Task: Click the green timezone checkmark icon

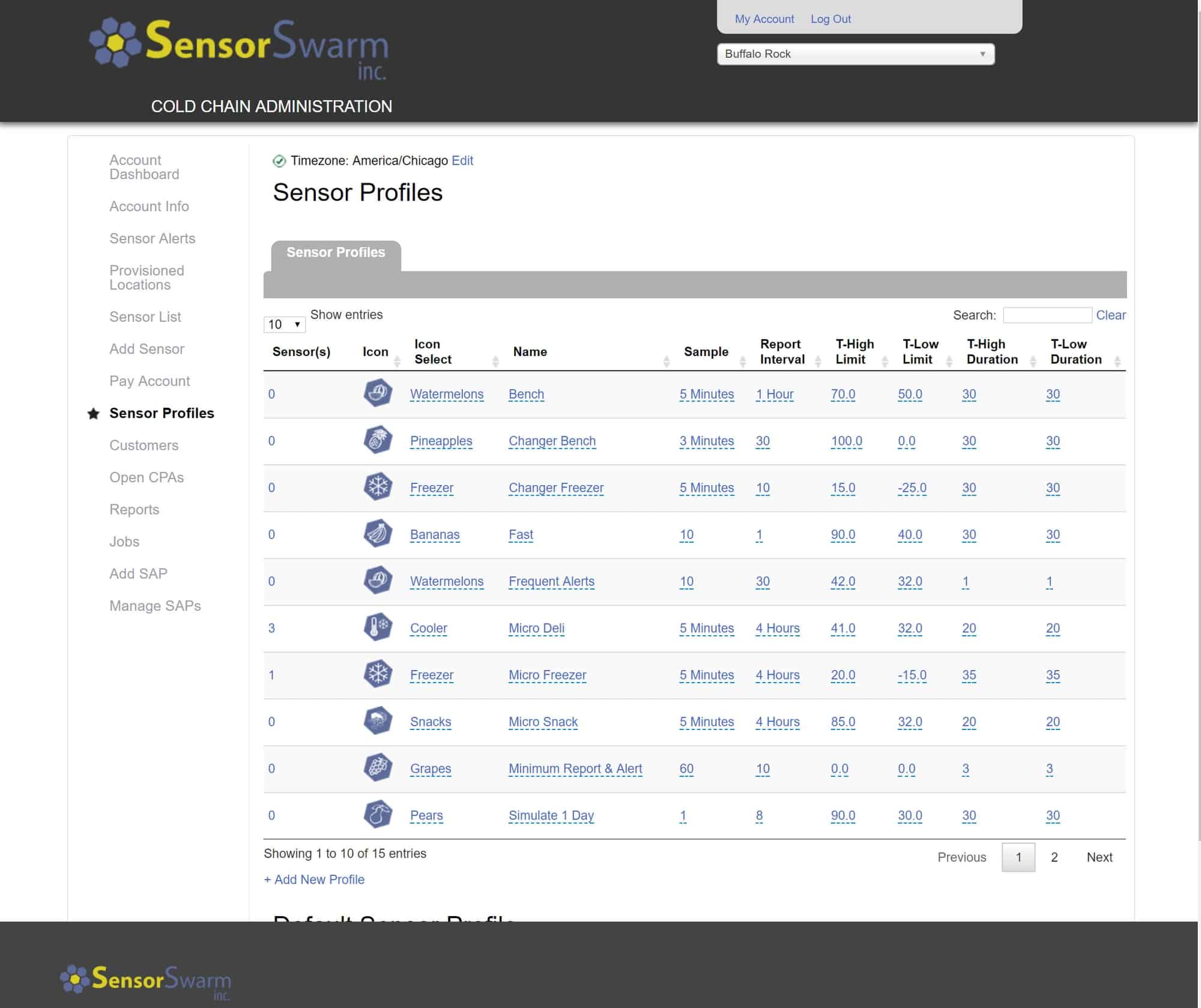Action: tap(279, 161)
